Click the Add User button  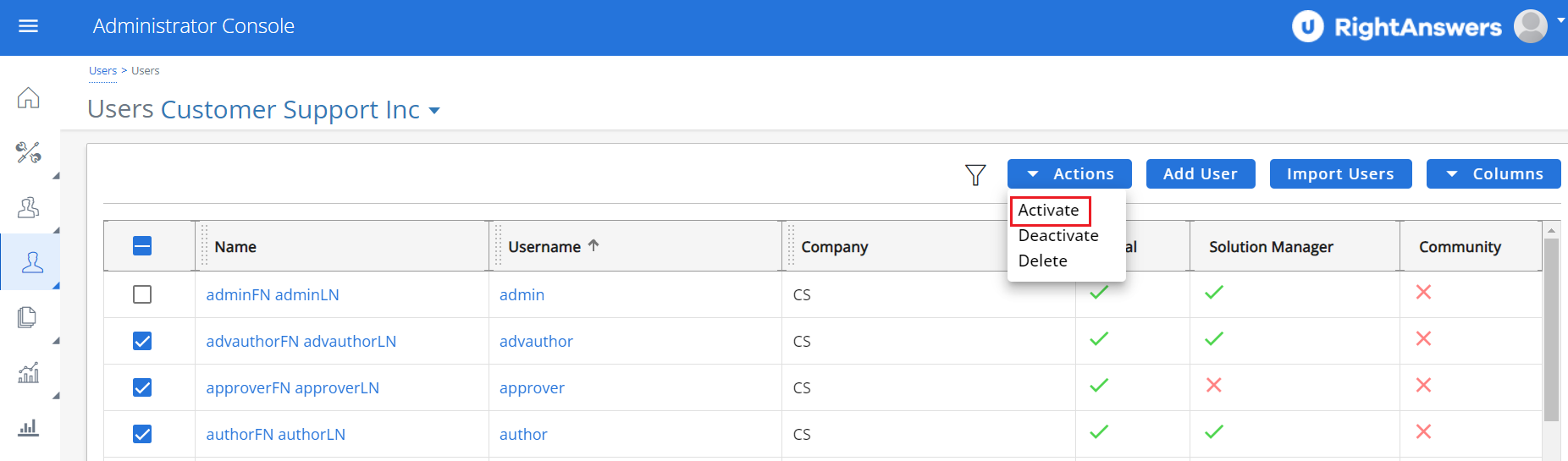click(x=1200, y=174)
